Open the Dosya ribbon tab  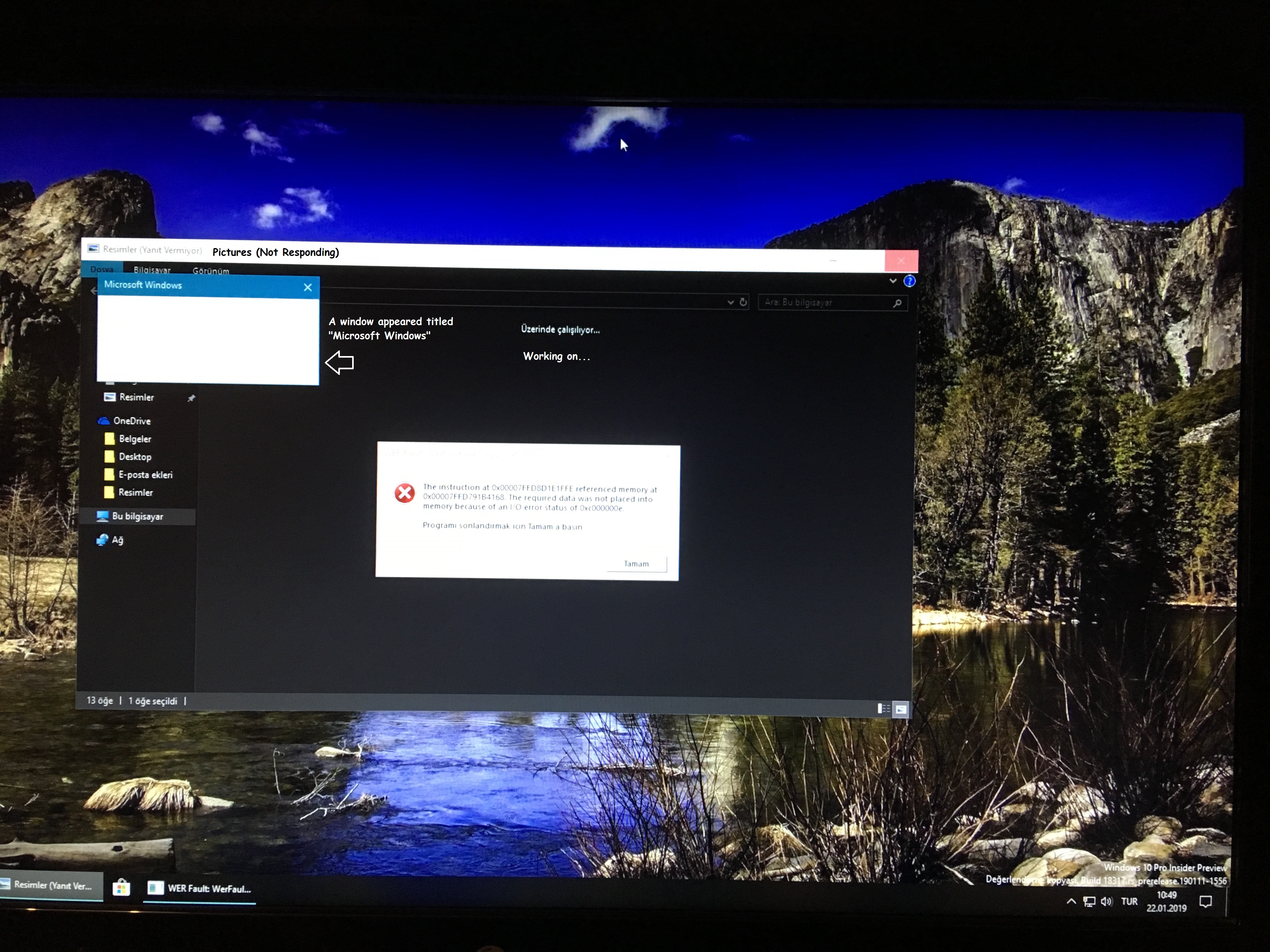102,269
